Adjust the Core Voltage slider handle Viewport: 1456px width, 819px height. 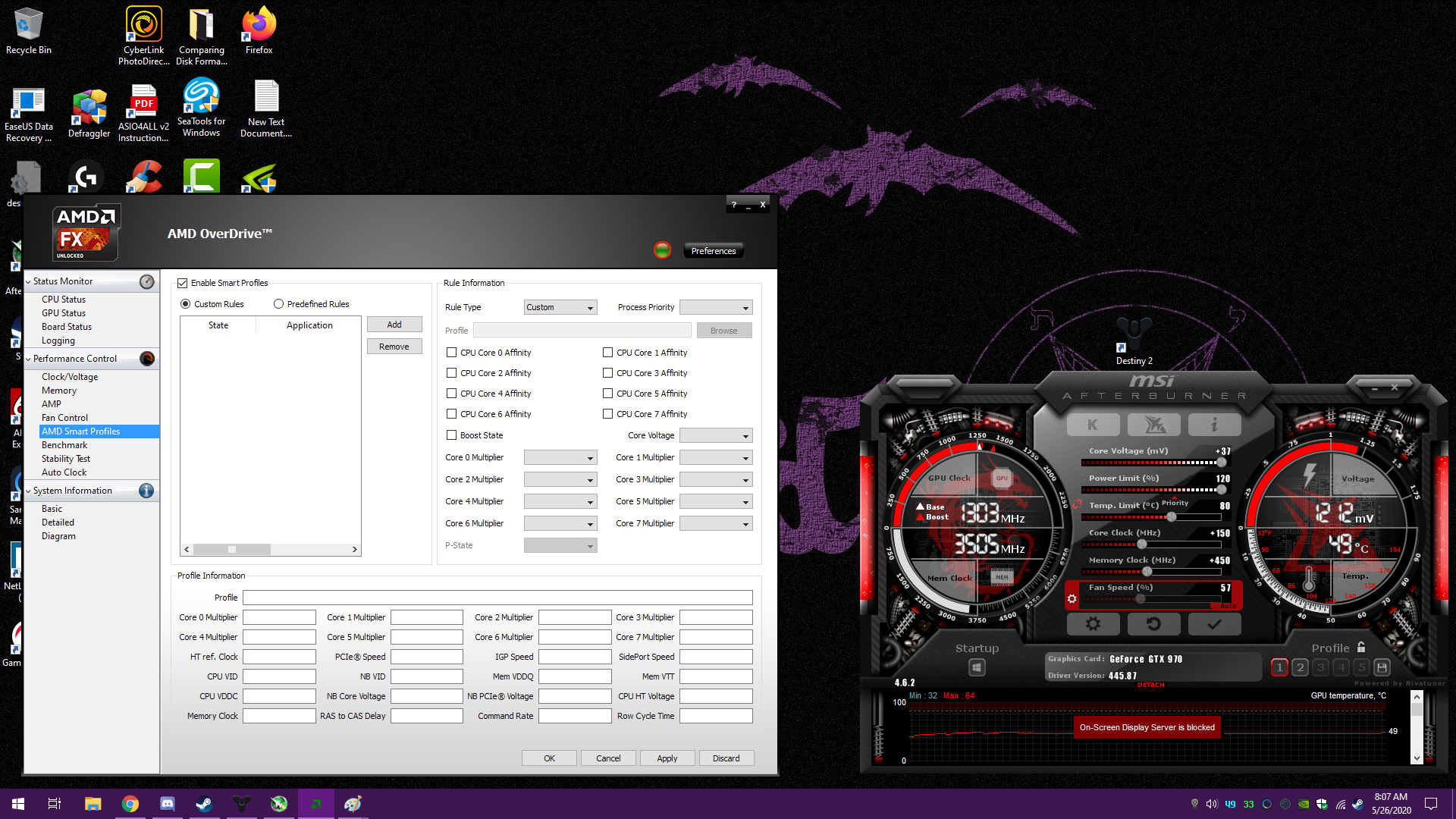1221,463
